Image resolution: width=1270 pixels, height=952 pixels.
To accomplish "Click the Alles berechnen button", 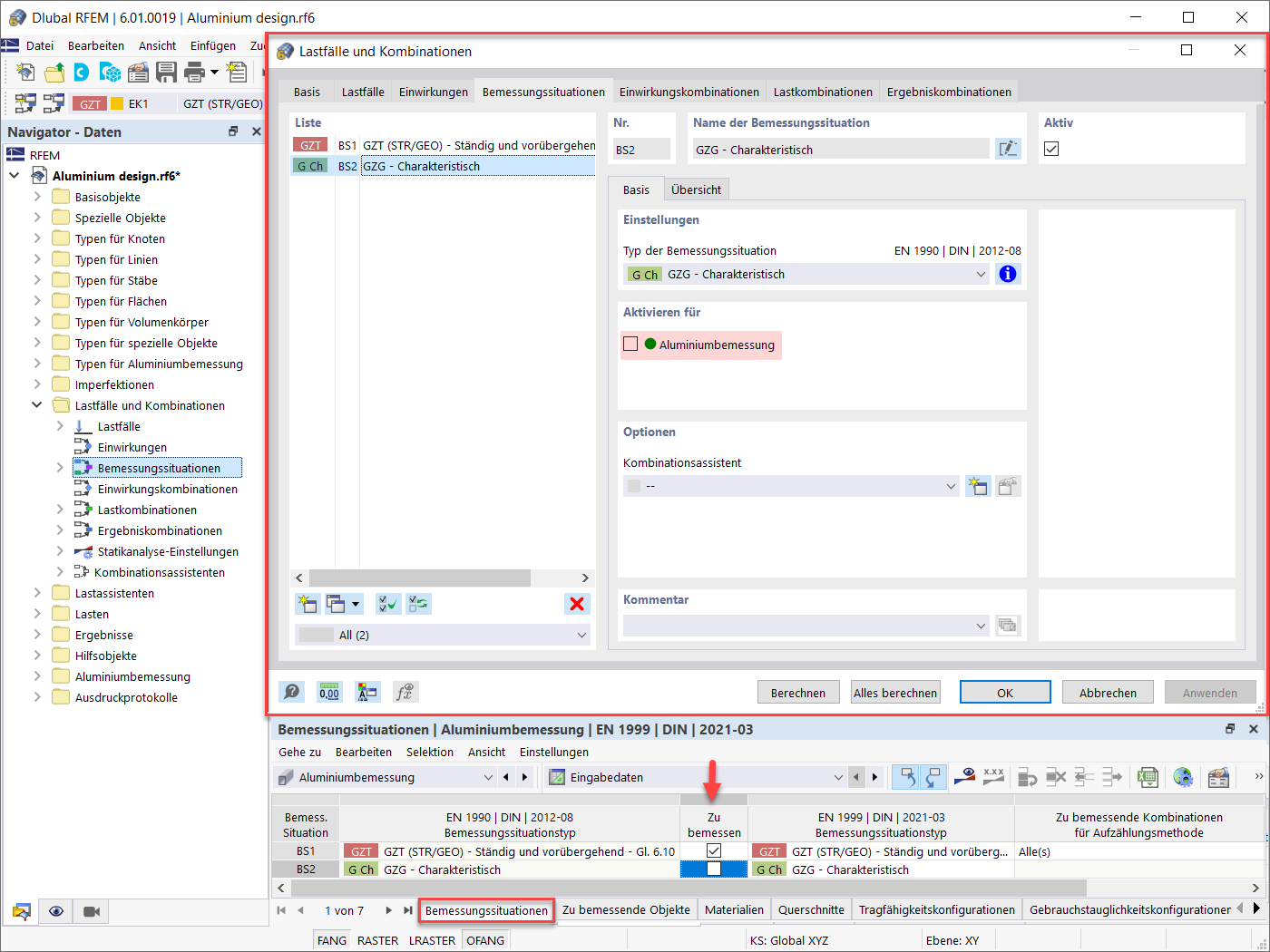I will click(895, 692).
